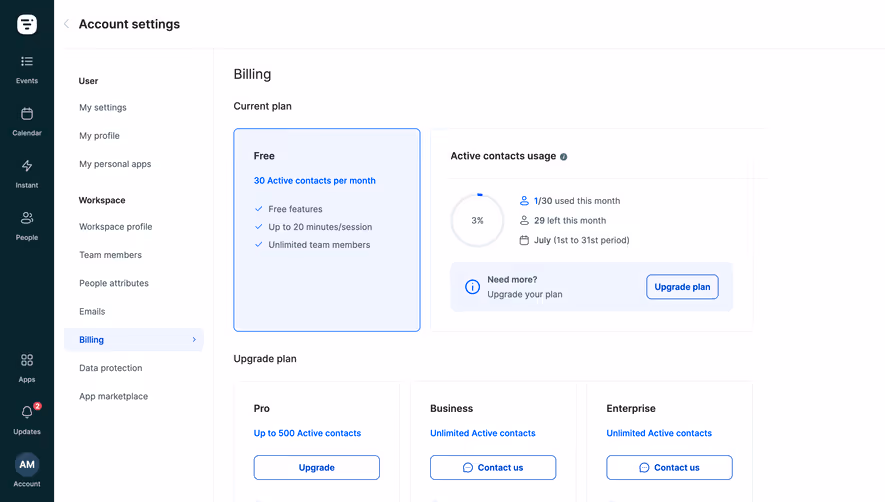This screenshot has height=502, width=885.
Task: Click the Account settings title
Action: click(129, 24)
